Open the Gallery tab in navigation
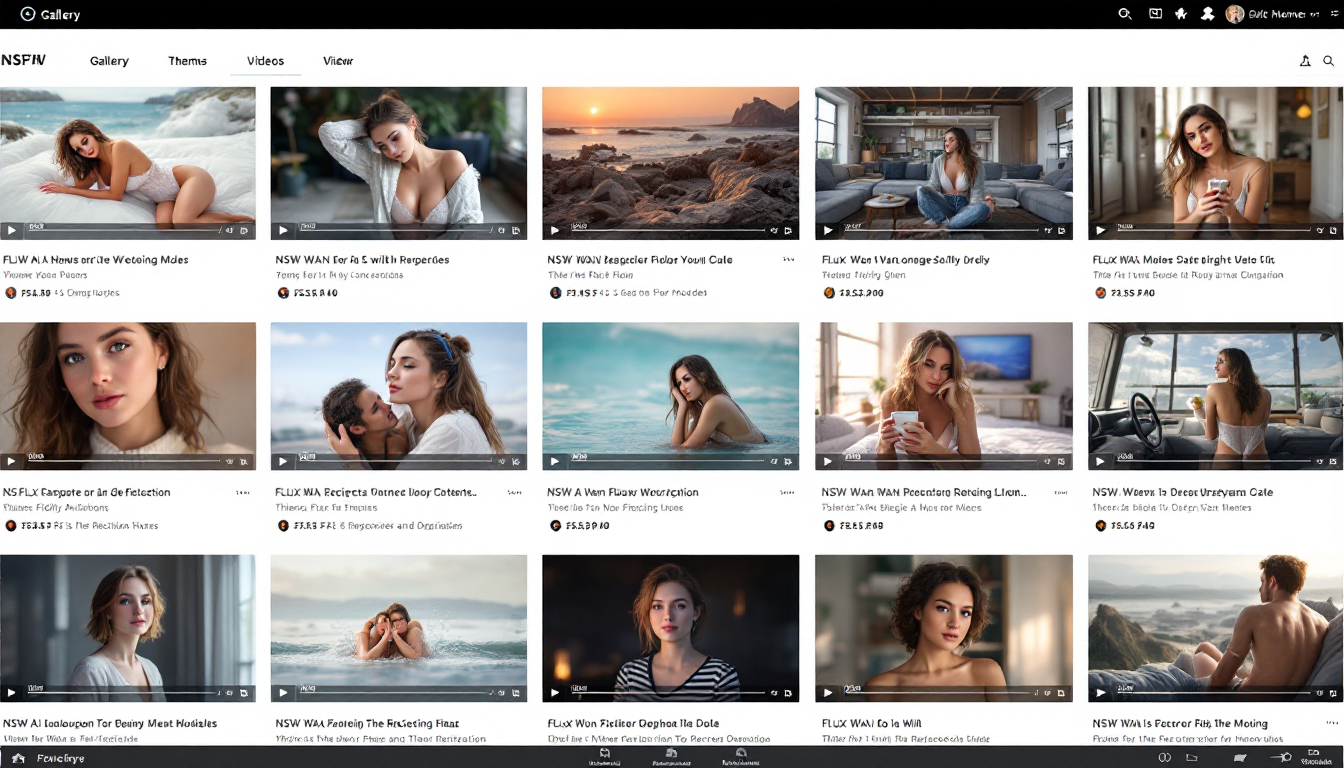The image size is (1344, 768). click(x=109, y=61)
